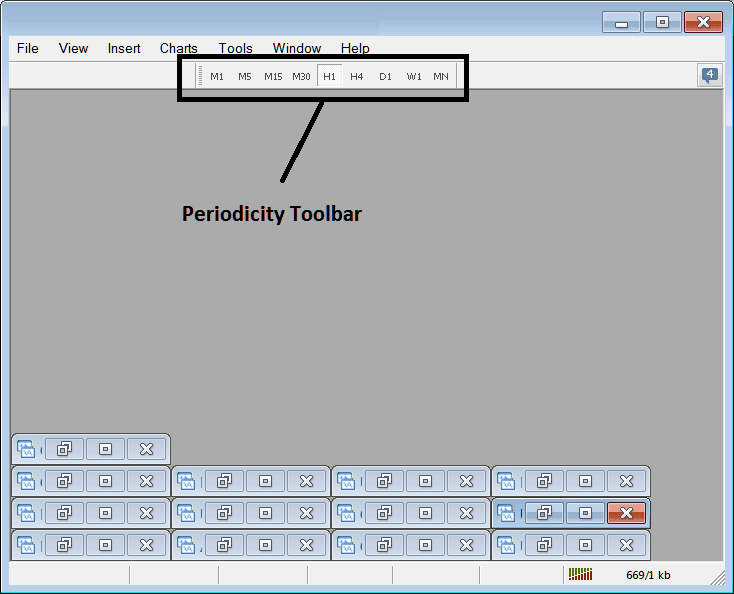Switch chart to M1 timeframe
Viewport: 734px width, 594px height.
217,76
